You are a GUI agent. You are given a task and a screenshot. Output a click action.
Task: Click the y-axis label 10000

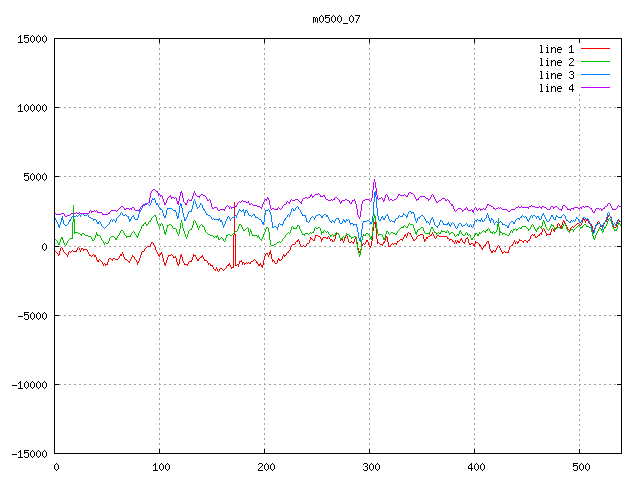coord(32,108)
